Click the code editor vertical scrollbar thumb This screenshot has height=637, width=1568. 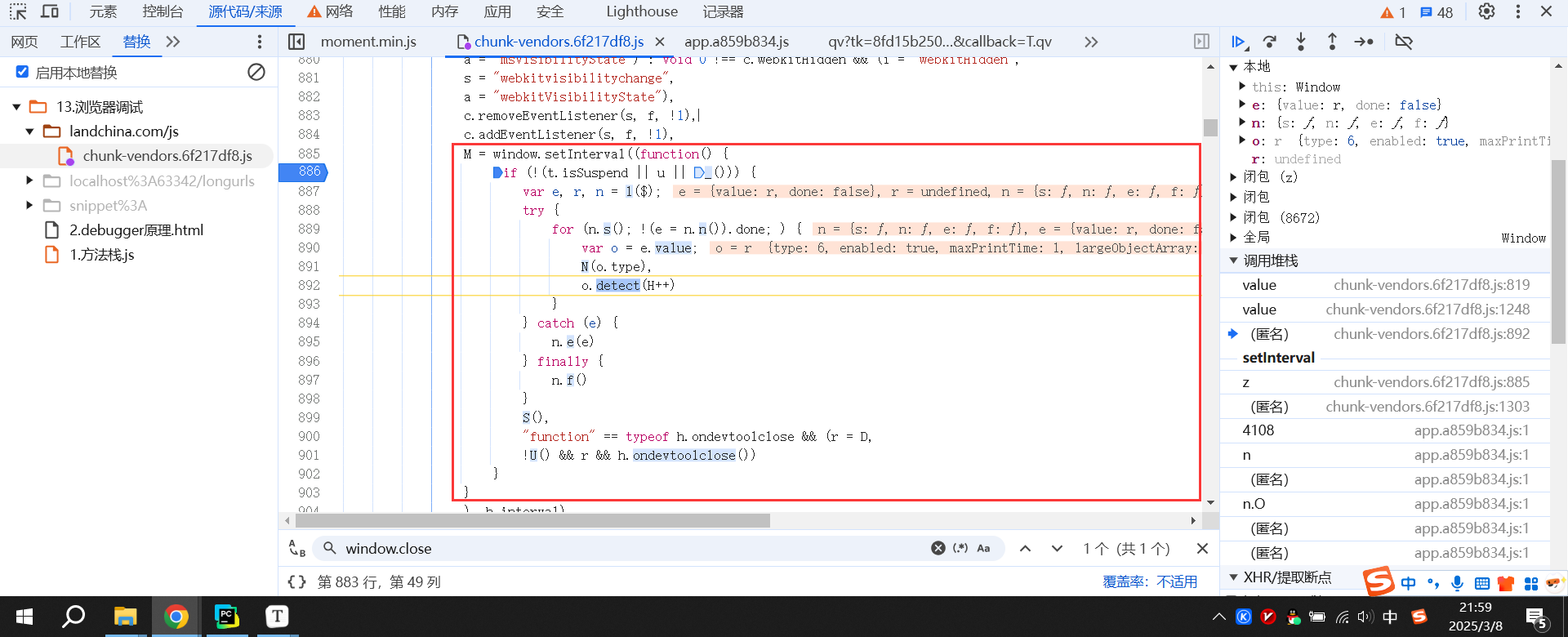[1210, 127]
